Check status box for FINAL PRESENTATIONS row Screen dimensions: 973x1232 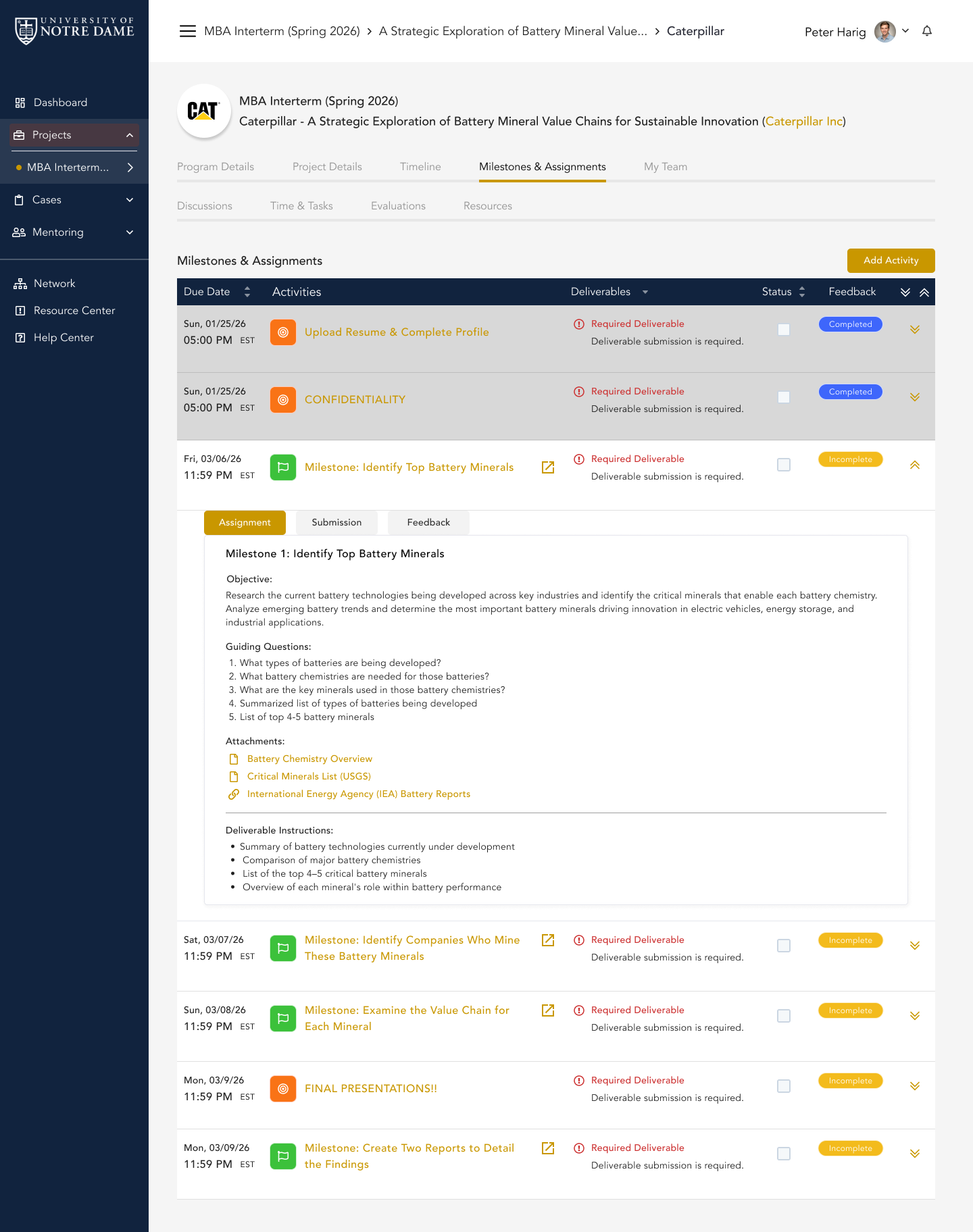coord(784,1086)
